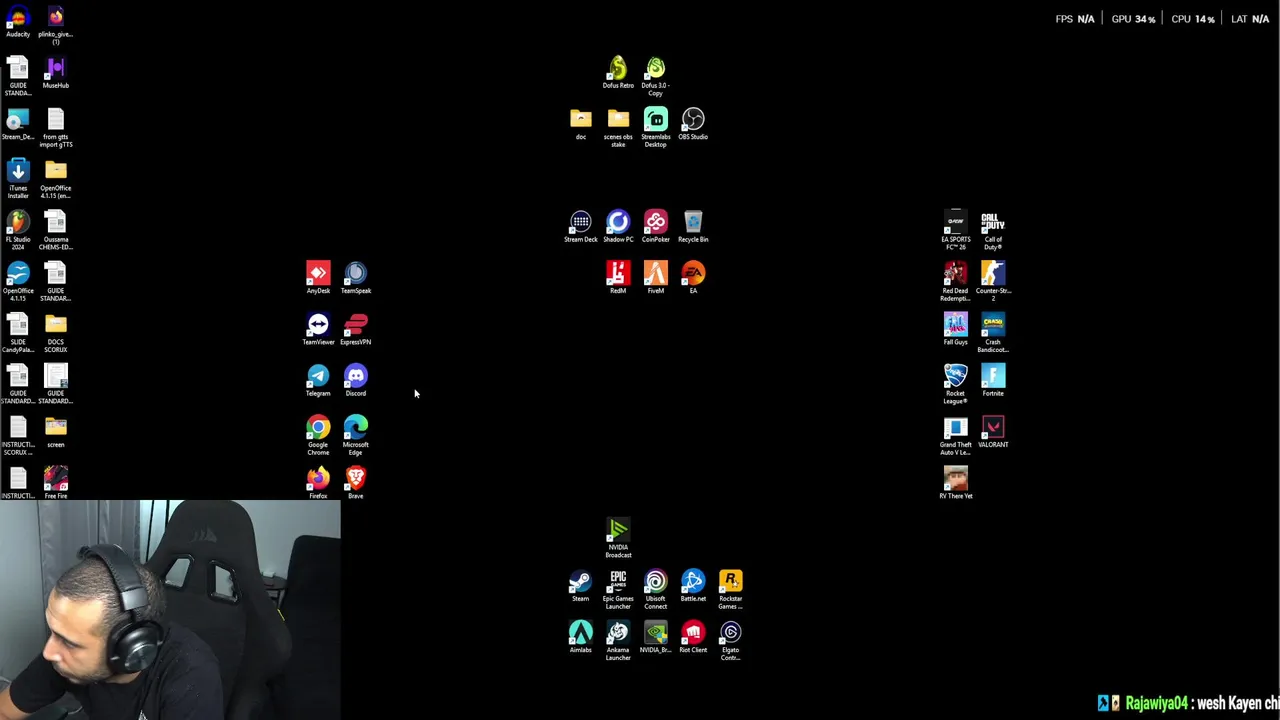This screenshot has width=1280, height=720.
Task: Select the 'Oussama CHEMS-ED...' document
Action: tap(56, 231)
